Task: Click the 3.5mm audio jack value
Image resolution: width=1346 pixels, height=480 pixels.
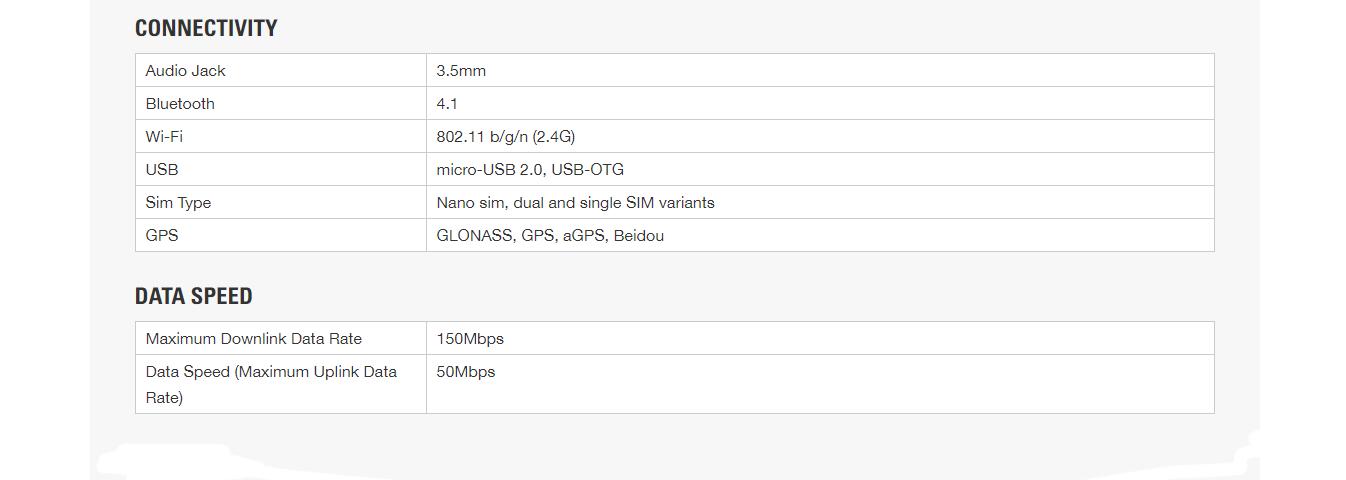Action: pos(461,71)
